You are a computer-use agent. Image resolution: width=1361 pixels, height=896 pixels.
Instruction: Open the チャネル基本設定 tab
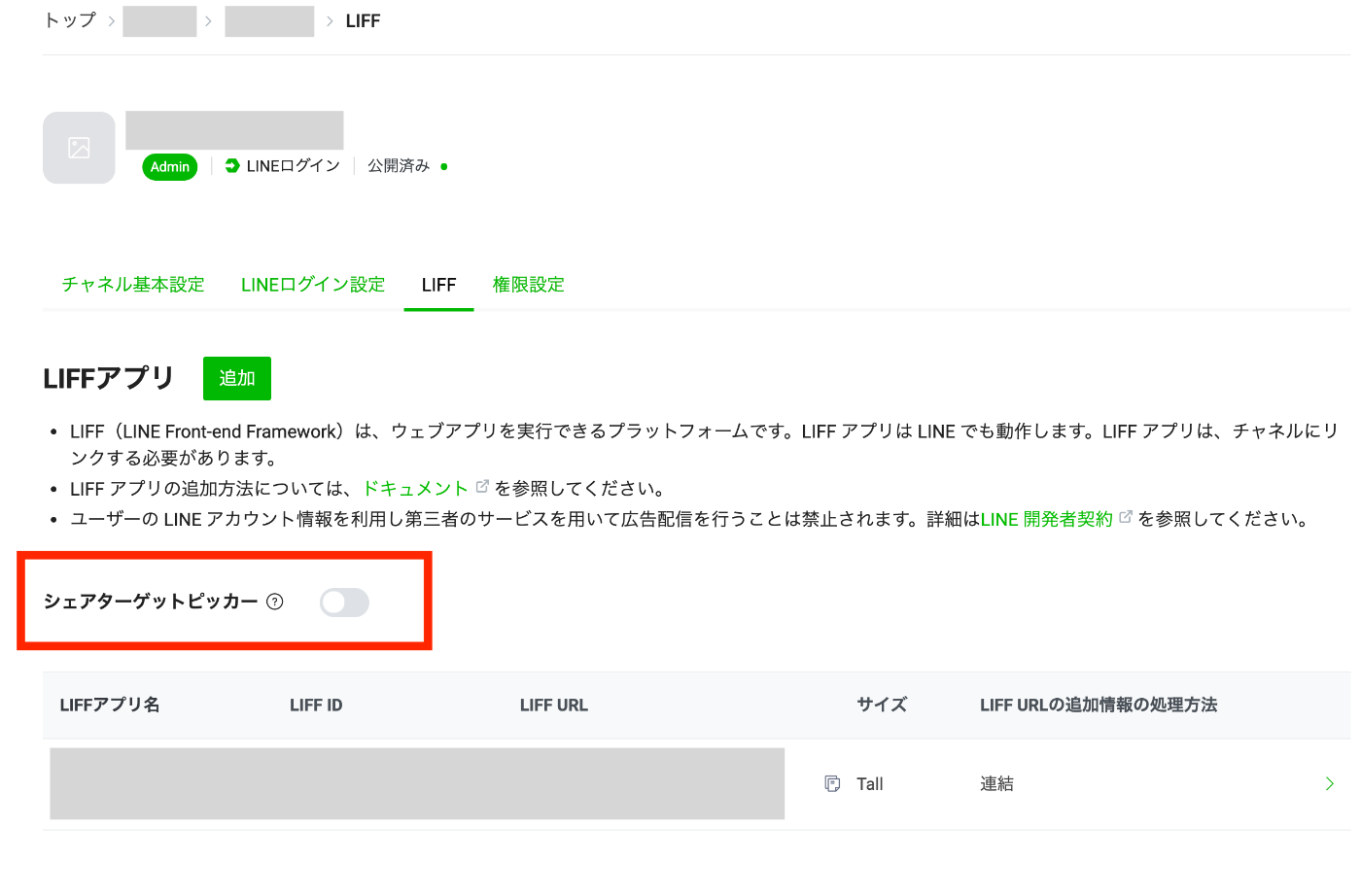[x=133, y=285]
